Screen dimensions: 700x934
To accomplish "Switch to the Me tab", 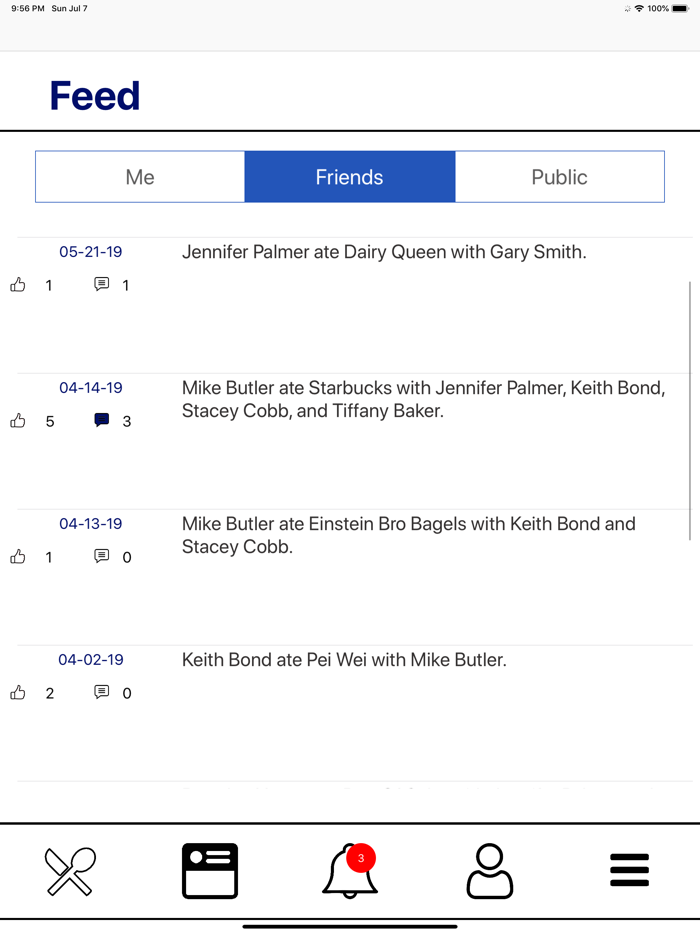I will pyautogui.click(x=140, y=177).
